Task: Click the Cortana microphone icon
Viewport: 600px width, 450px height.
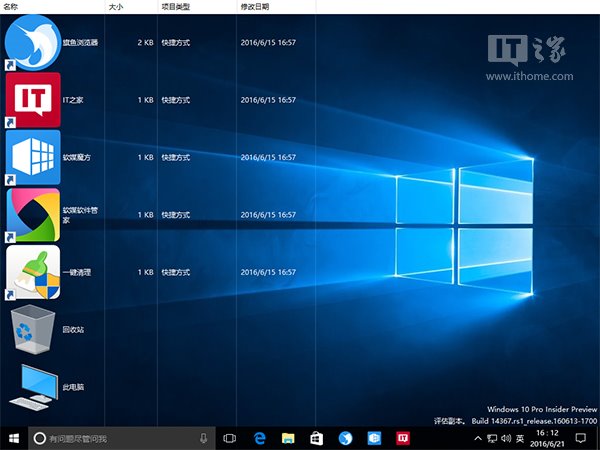Action: (203, 438)
